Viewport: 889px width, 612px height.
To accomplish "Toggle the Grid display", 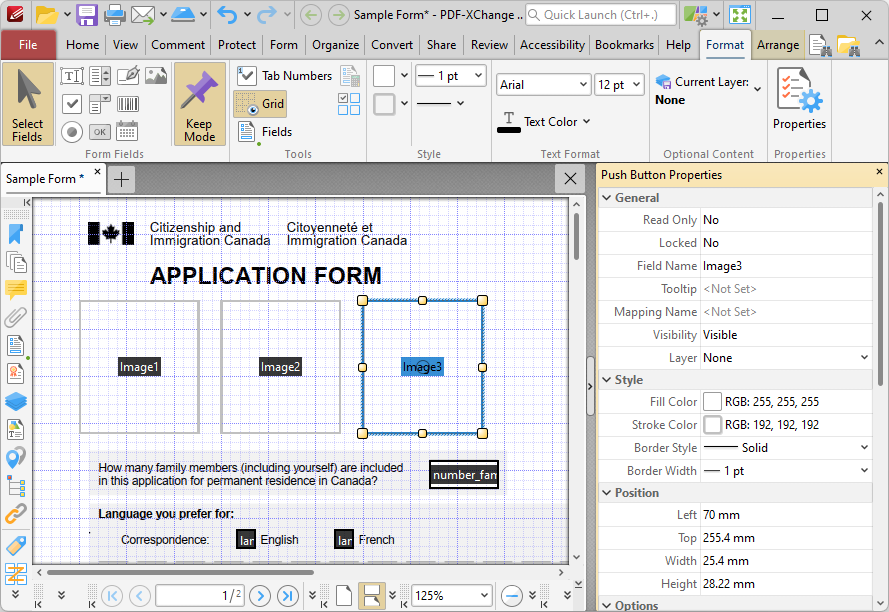I will pos(260,104).
